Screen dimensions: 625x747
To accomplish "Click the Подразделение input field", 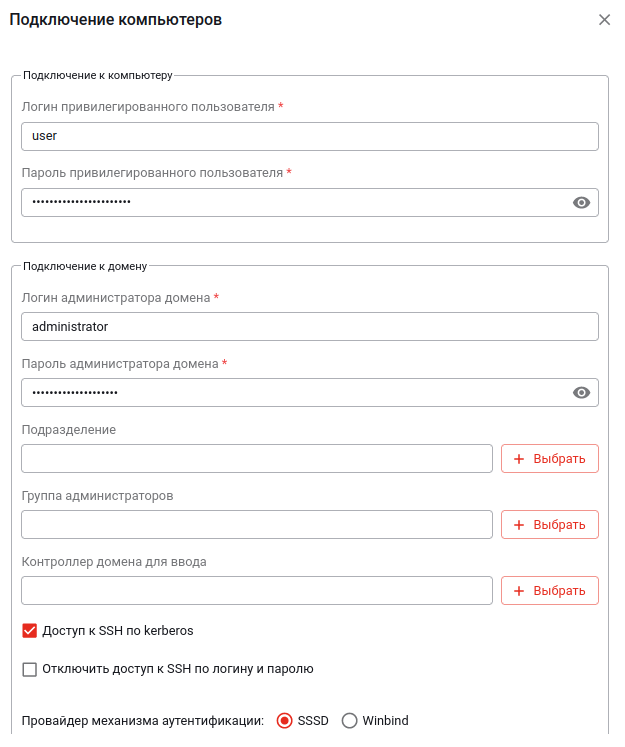I will click(x=256, y=459).
